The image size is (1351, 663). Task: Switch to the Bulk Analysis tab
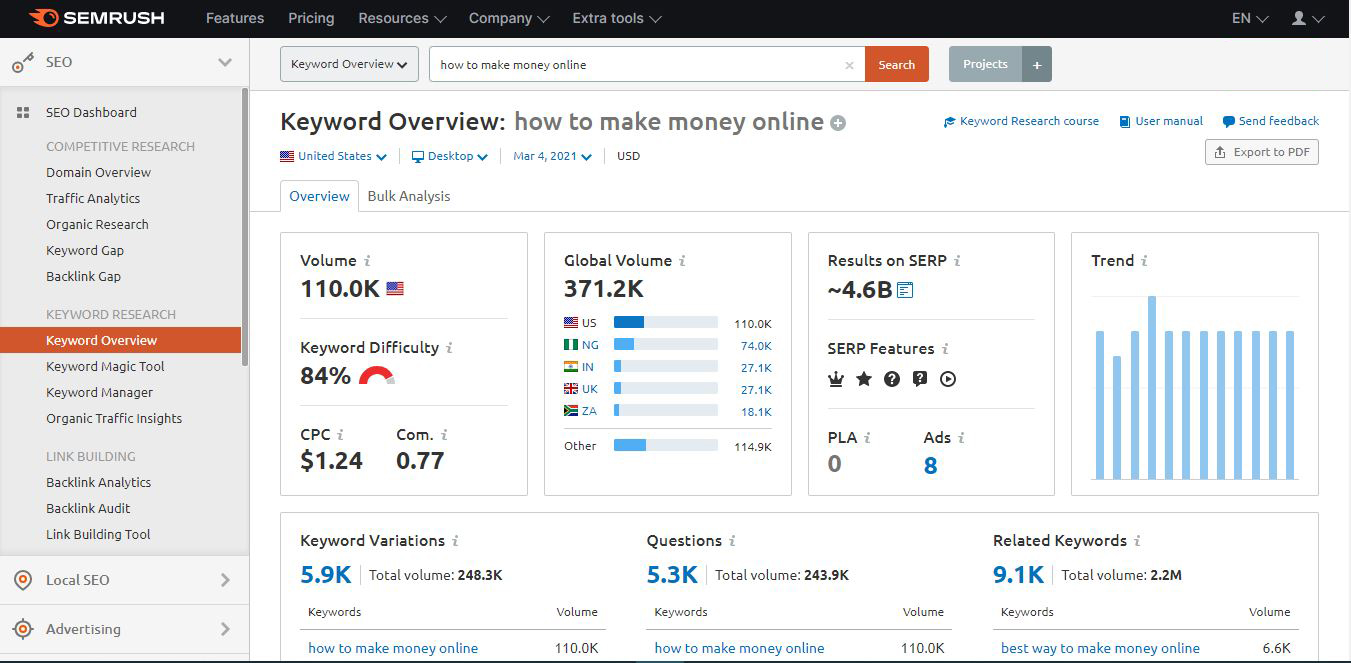click(x=409, y=196)
